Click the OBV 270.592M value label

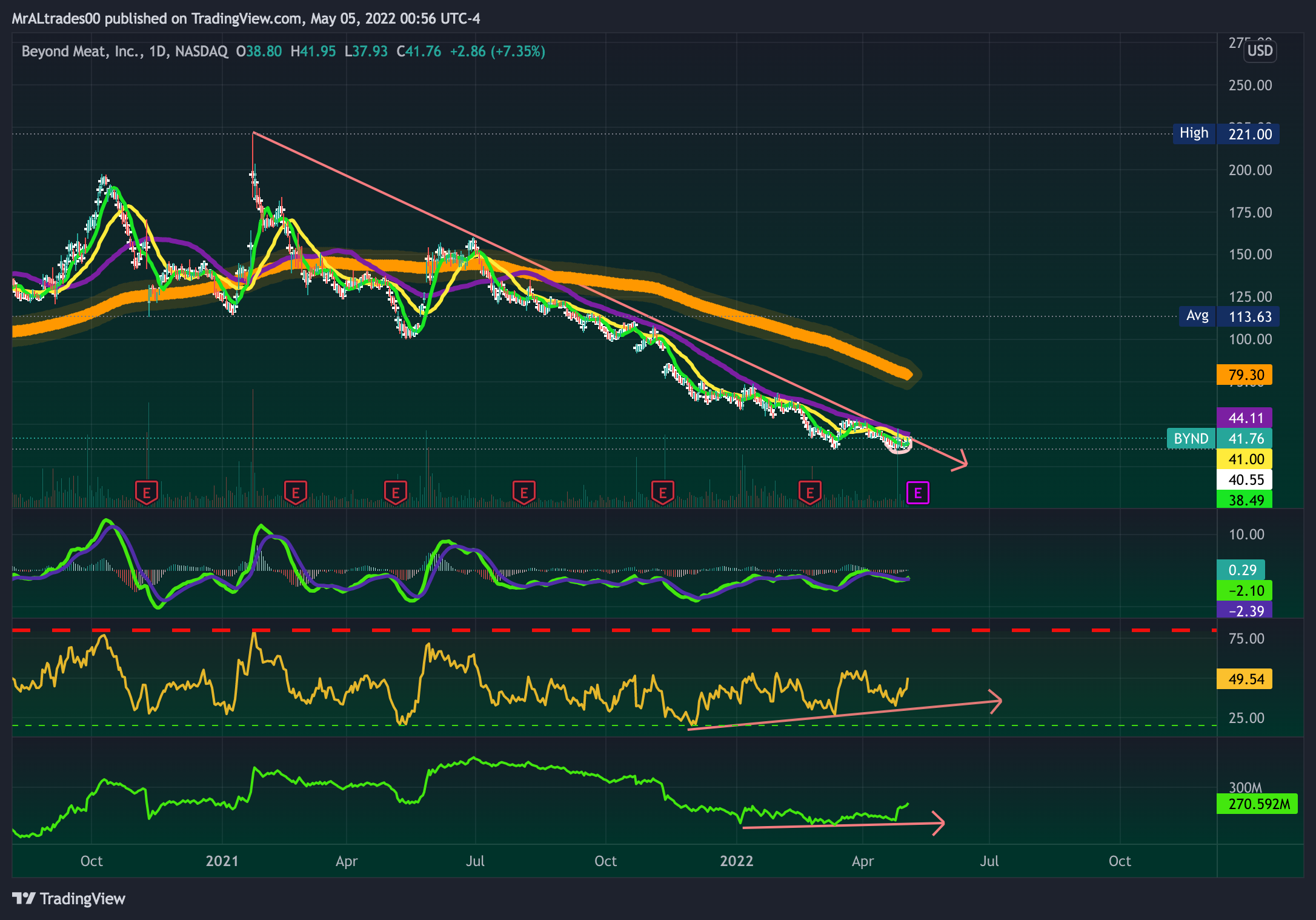point(1257,804)
